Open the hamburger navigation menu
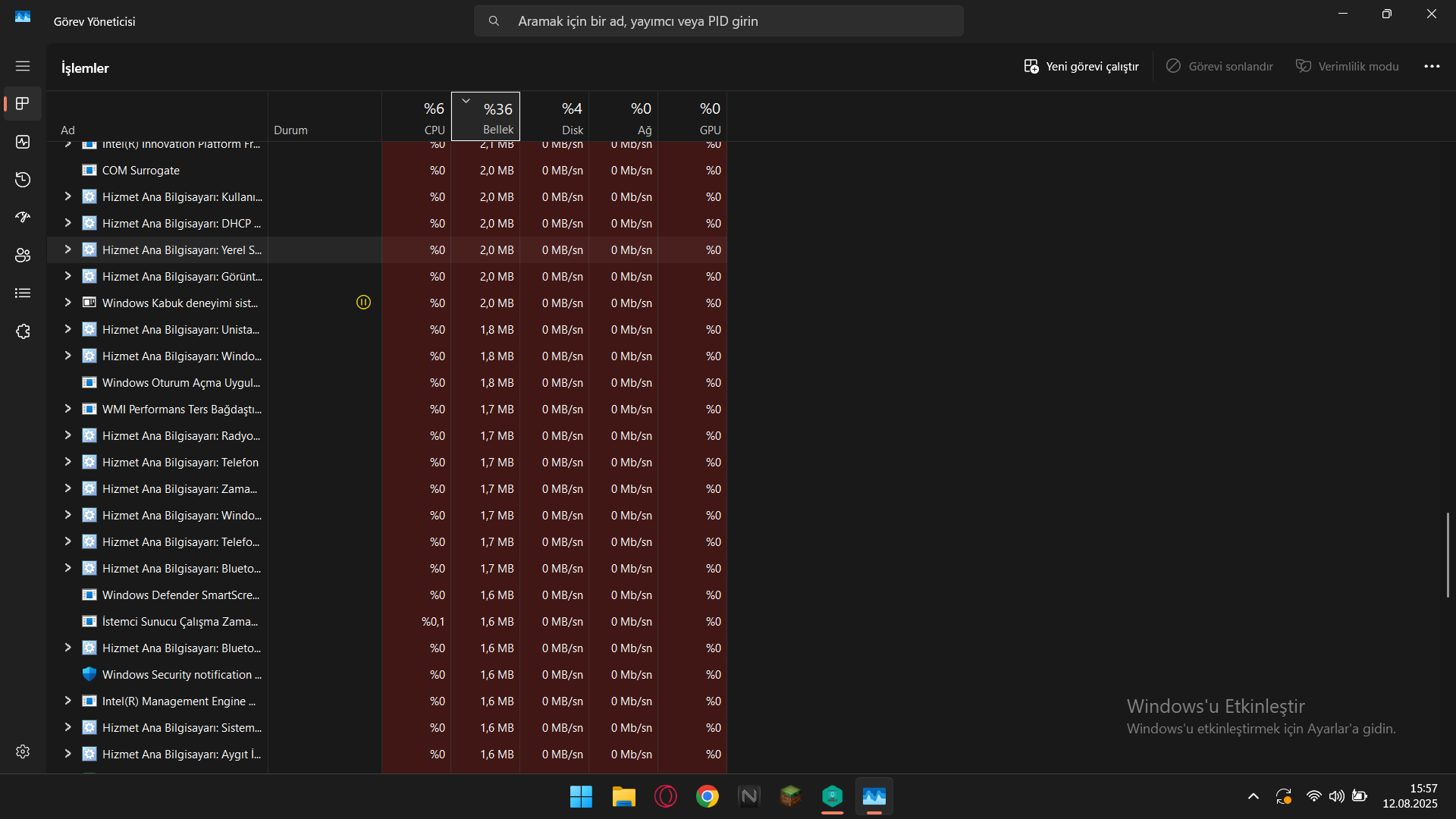The height and width of the screenshot is (819, 1456). tap(23, 66)
